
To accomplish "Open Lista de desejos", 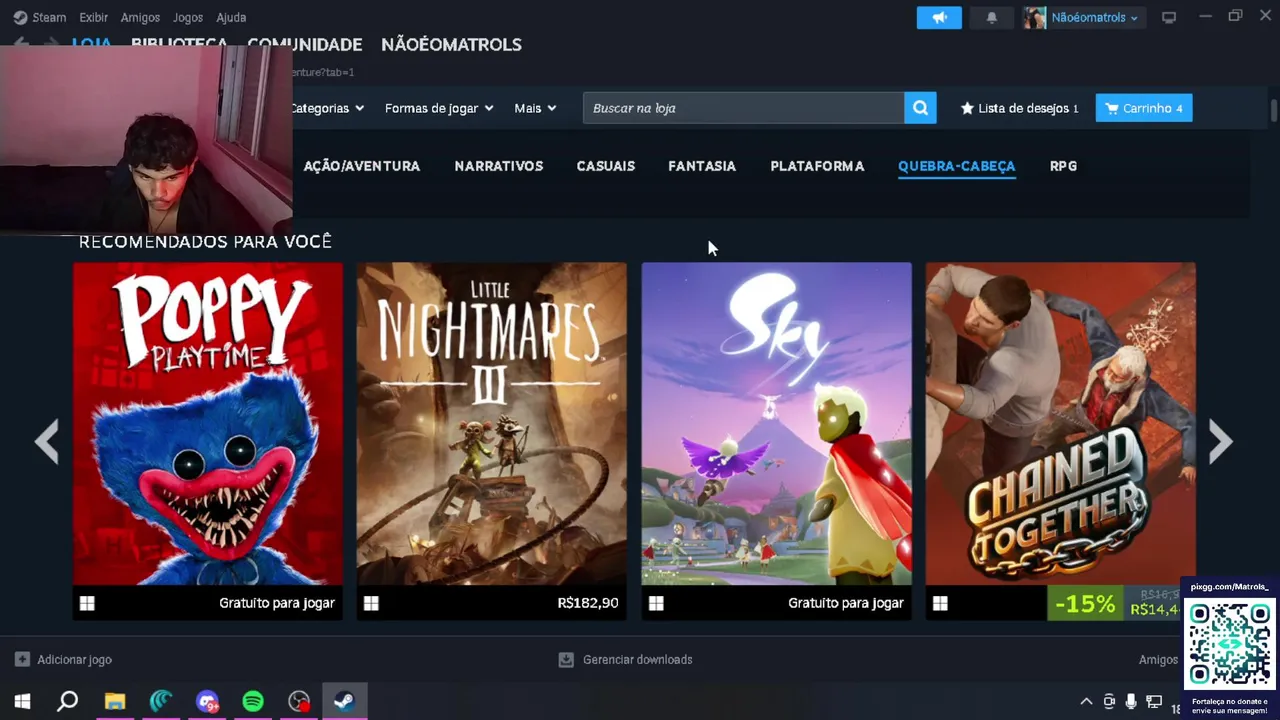I will click(1019, 108).
